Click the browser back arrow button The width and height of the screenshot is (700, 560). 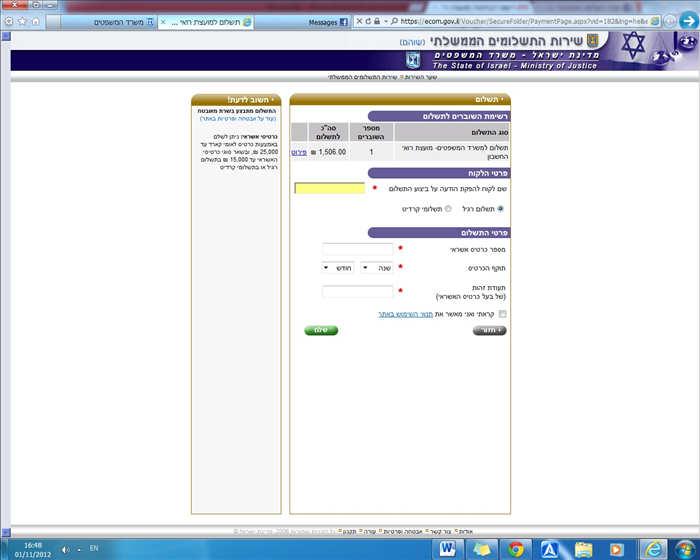click(686, 20)
